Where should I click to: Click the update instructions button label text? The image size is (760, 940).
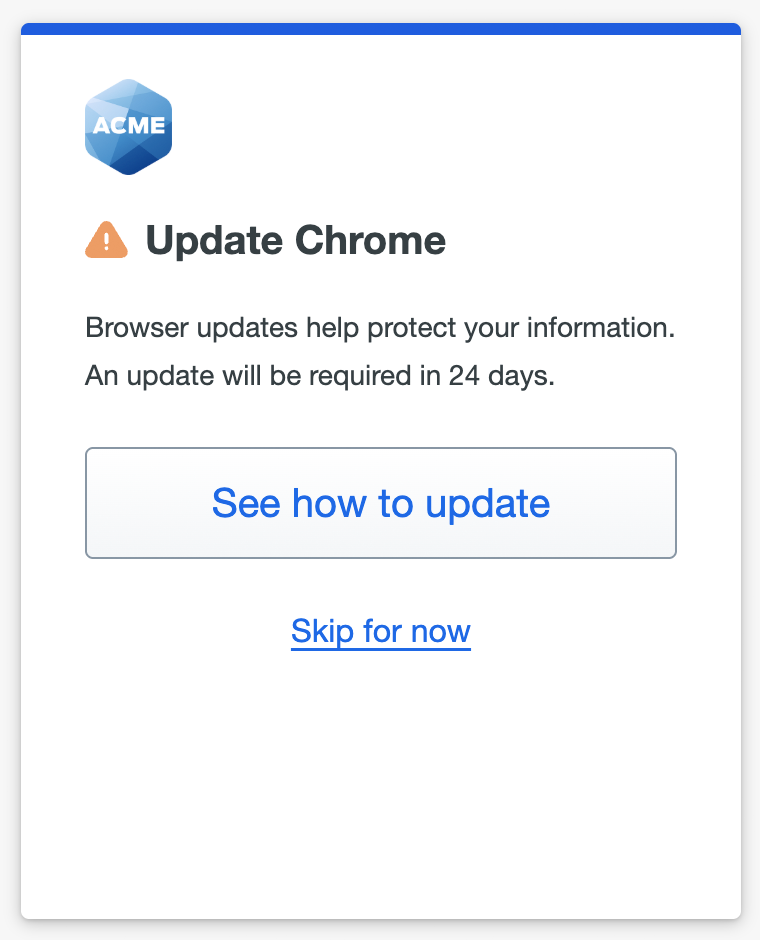pyautogui.click(x=380, y=503)
